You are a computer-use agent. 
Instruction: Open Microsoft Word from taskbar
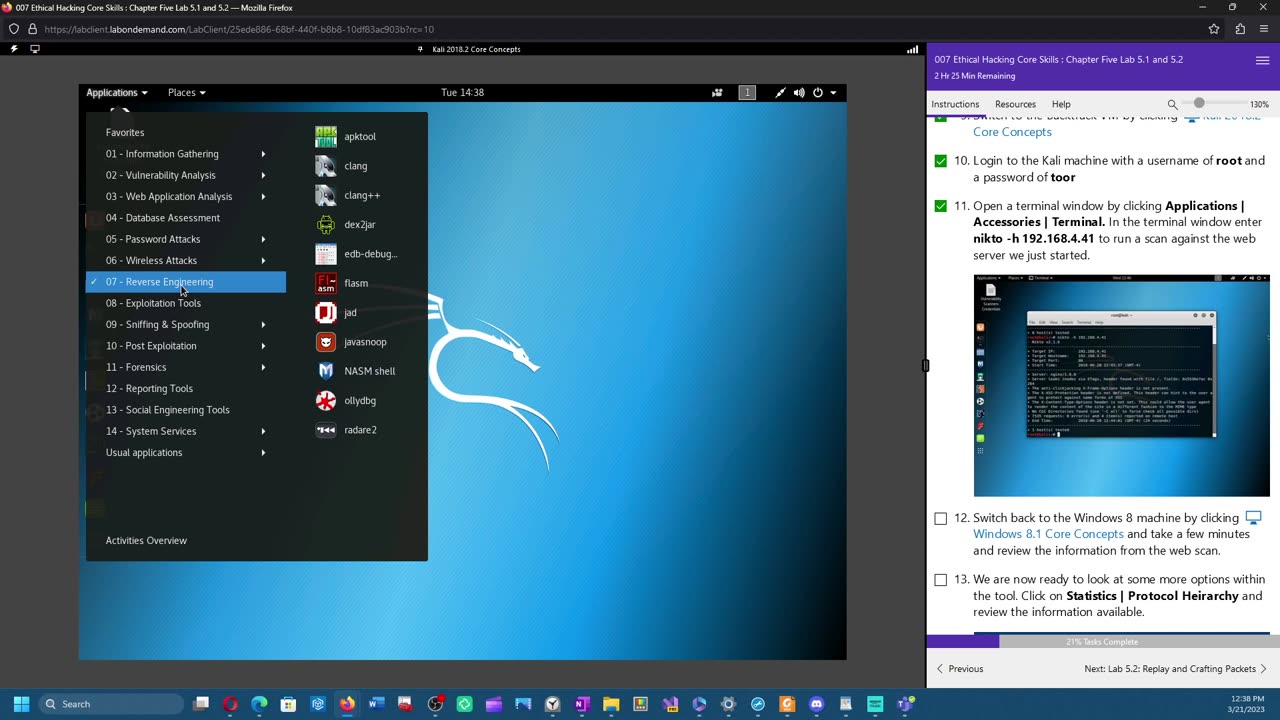[375, 704]
